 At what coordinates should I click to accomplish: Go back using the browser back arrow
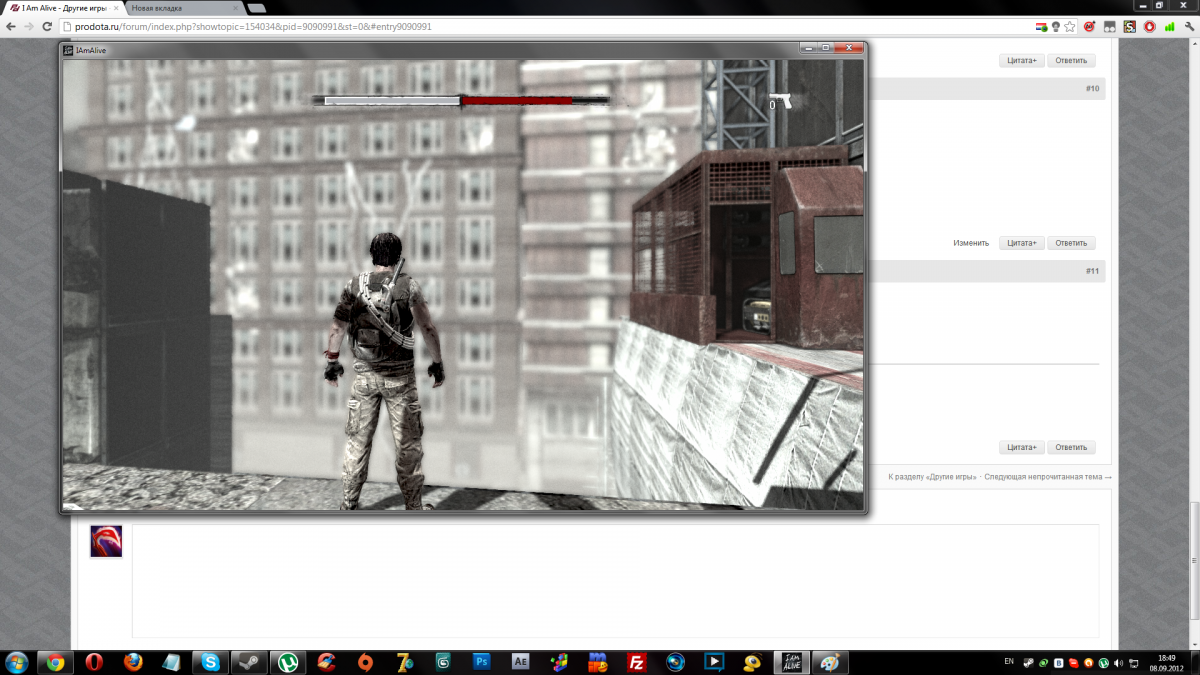(10, 27)
